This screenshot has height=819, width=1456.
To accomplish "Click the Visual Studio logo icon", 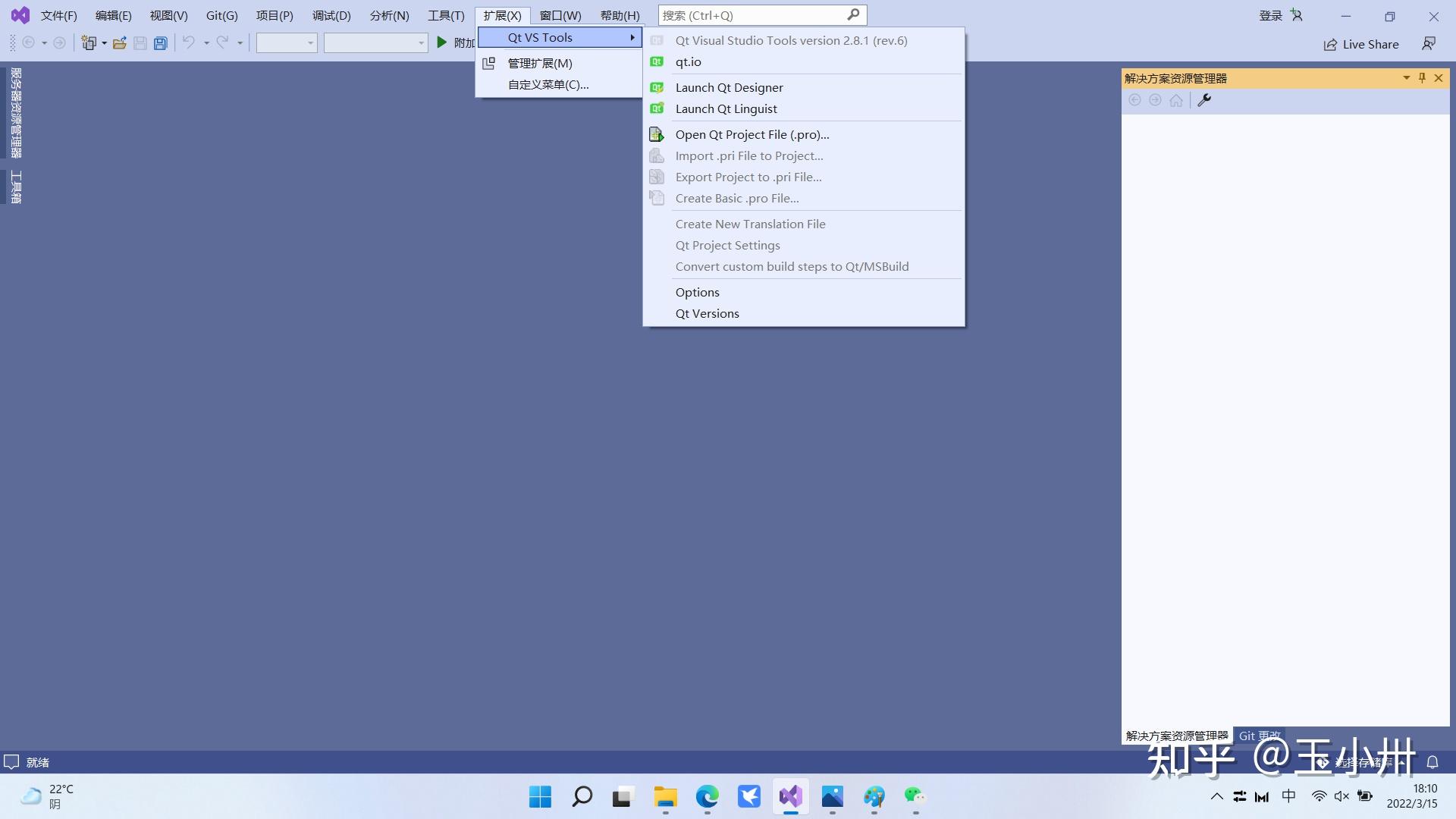I will click(20, 15).
